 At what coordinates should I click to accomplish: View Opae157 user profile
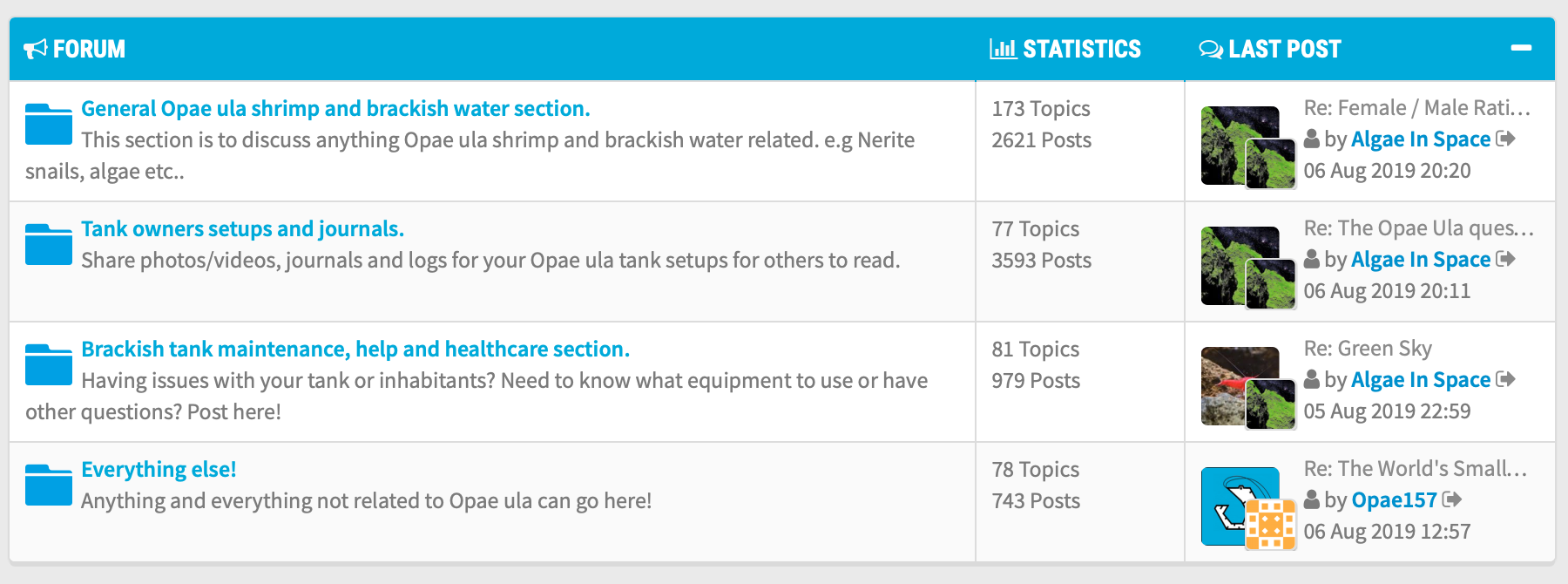tap(1394, 499)
